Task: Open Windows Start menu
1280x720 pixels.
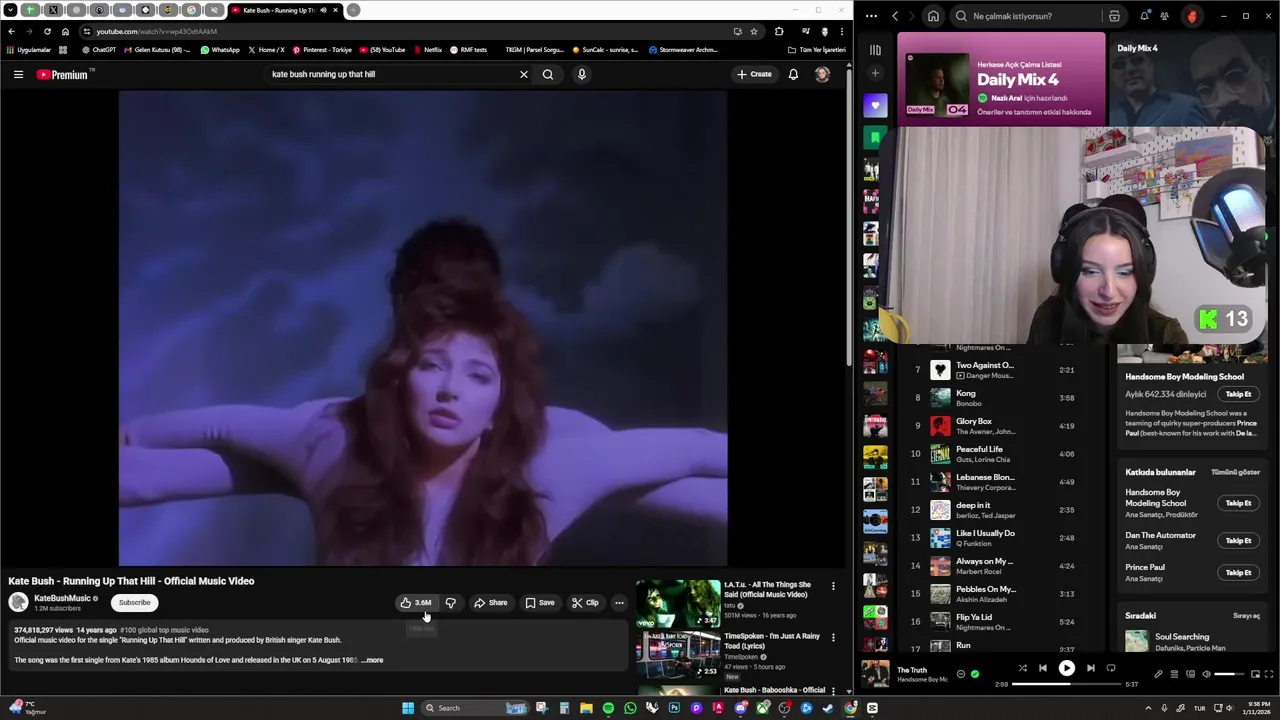Action: pos(408,708)
